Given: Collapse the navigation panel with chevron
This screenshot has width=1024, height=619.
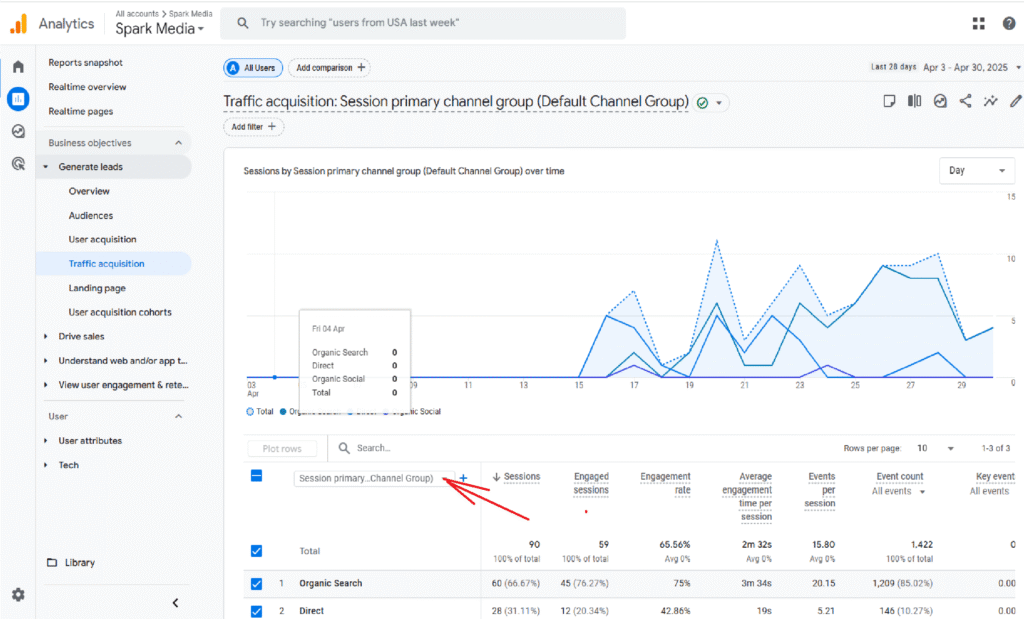Looking at the screenshot, I should [175, 603].
